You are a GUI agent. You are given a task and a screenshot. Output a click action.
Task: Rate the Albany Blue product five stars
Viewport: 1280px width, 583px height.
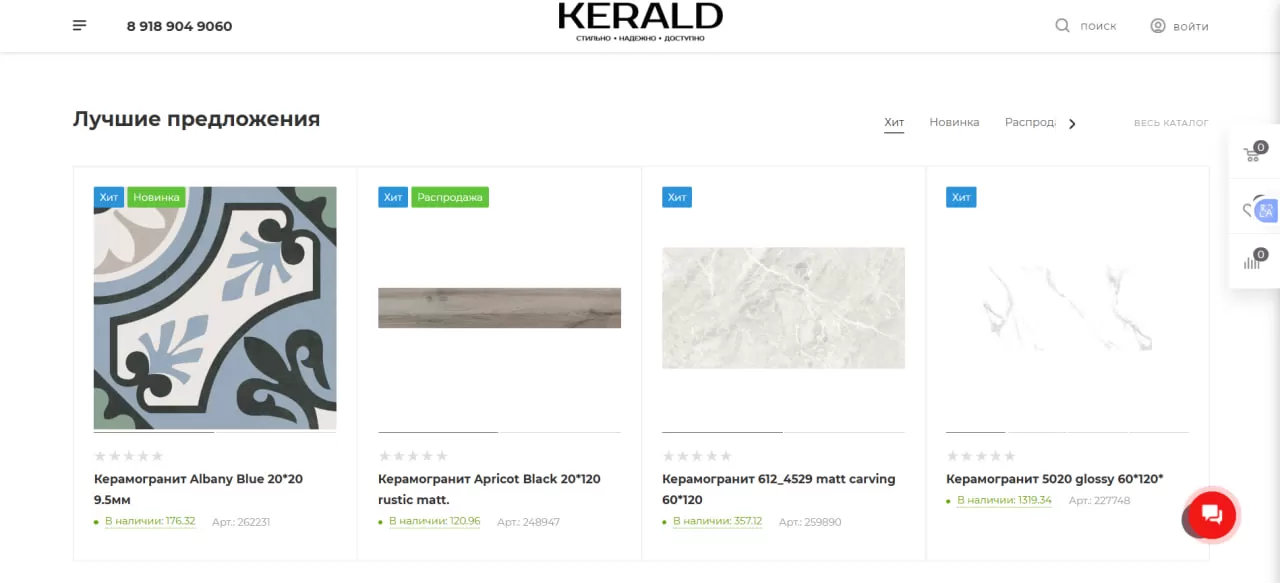[157, 456]
